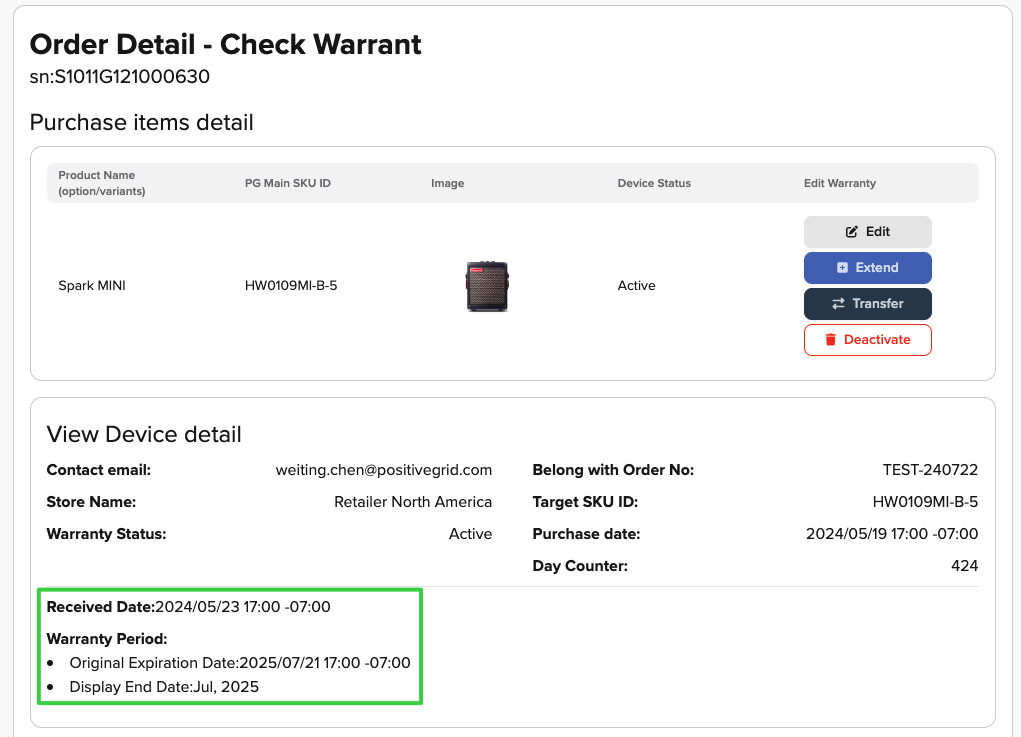This screenshot has height=737, width=1021.
Task: Click the Transfer warranty button
Action: [867, 303]
